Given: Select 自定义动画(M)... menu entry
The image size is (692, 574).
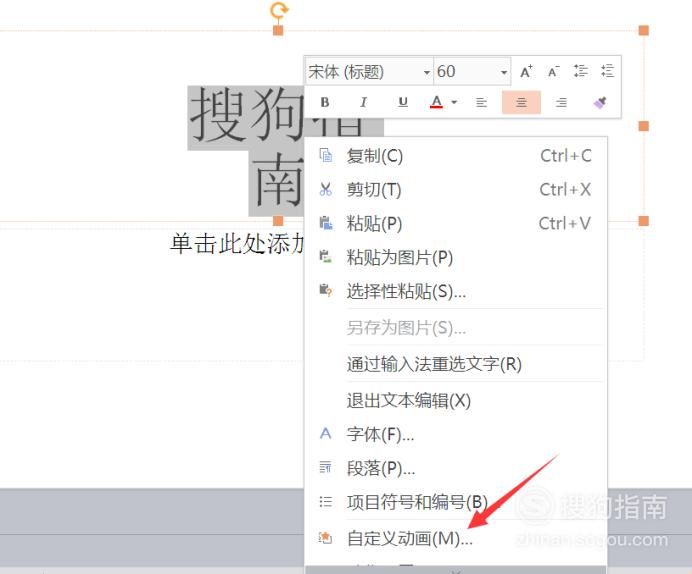Looking at the screenshot, I should point(455,538).
